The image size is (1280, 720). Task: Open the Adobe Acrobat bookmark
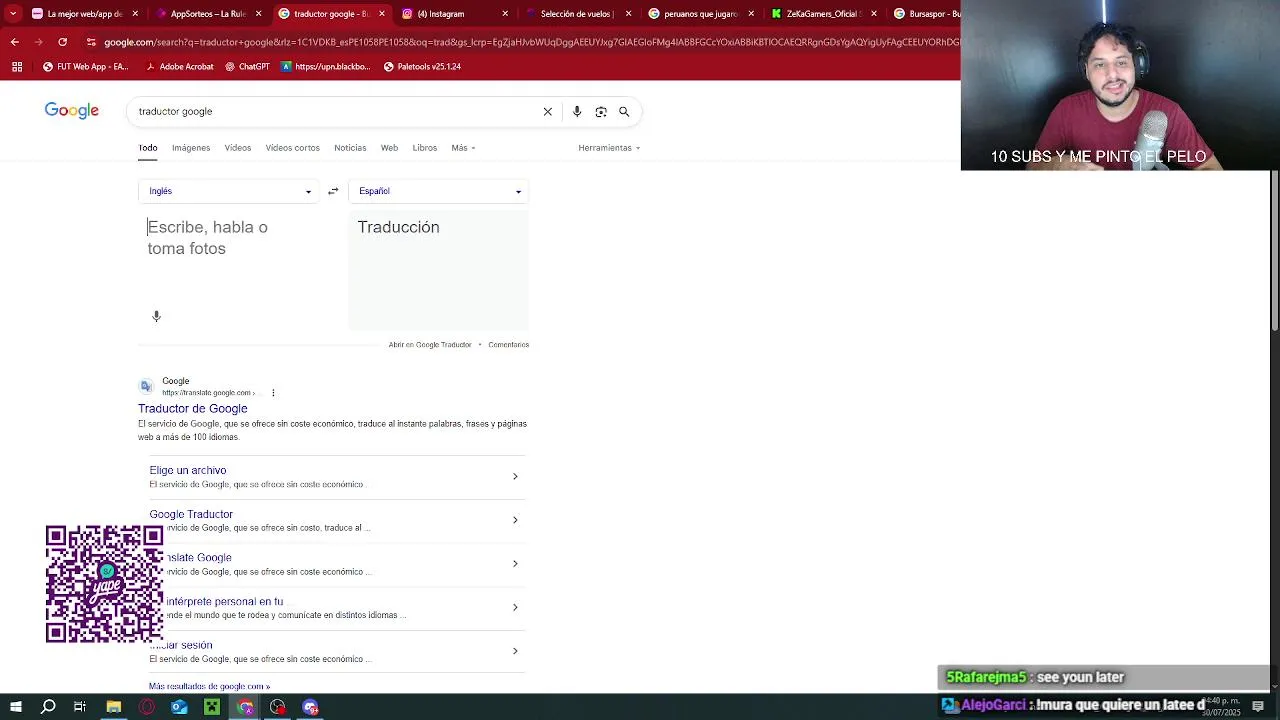(180, 67)
